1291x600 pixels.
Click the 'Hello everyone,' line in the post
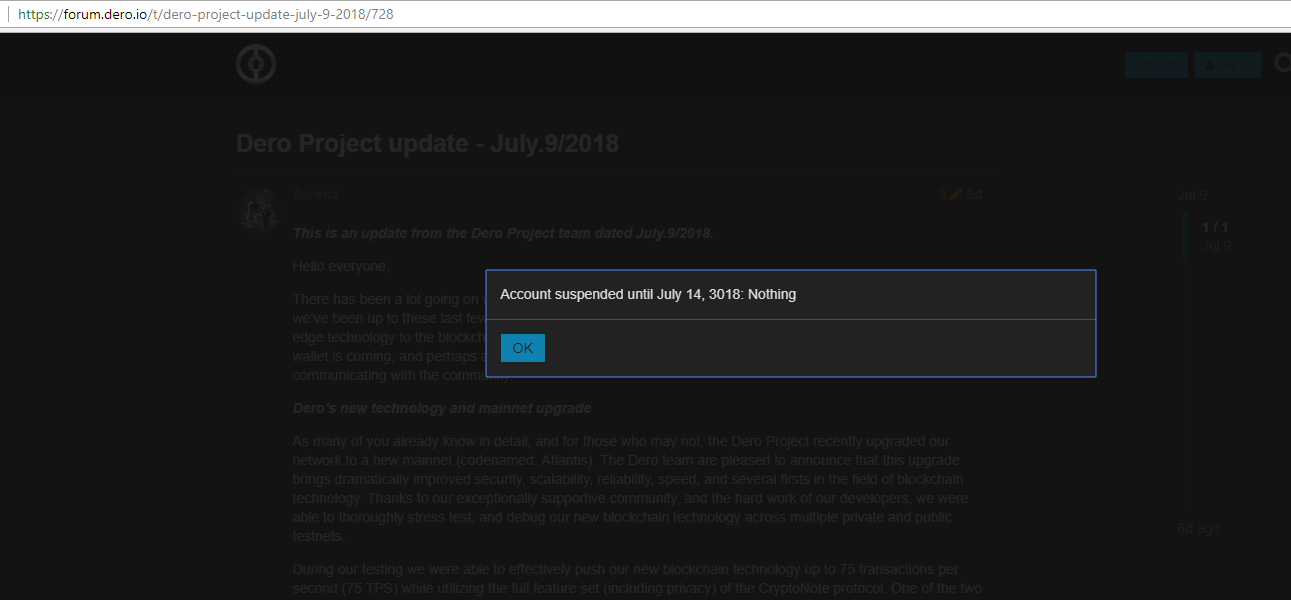[341, 266]
